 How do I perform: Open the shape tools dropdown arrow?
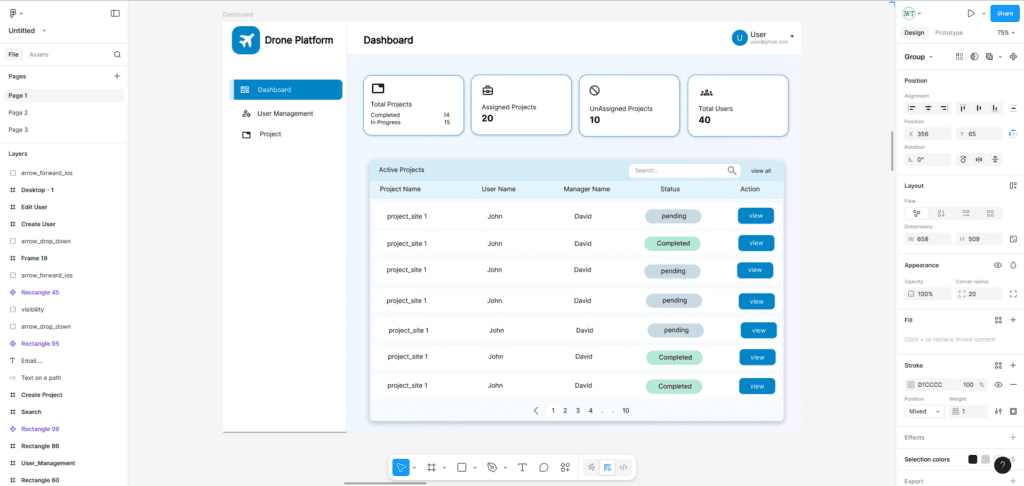coord(475,468)
